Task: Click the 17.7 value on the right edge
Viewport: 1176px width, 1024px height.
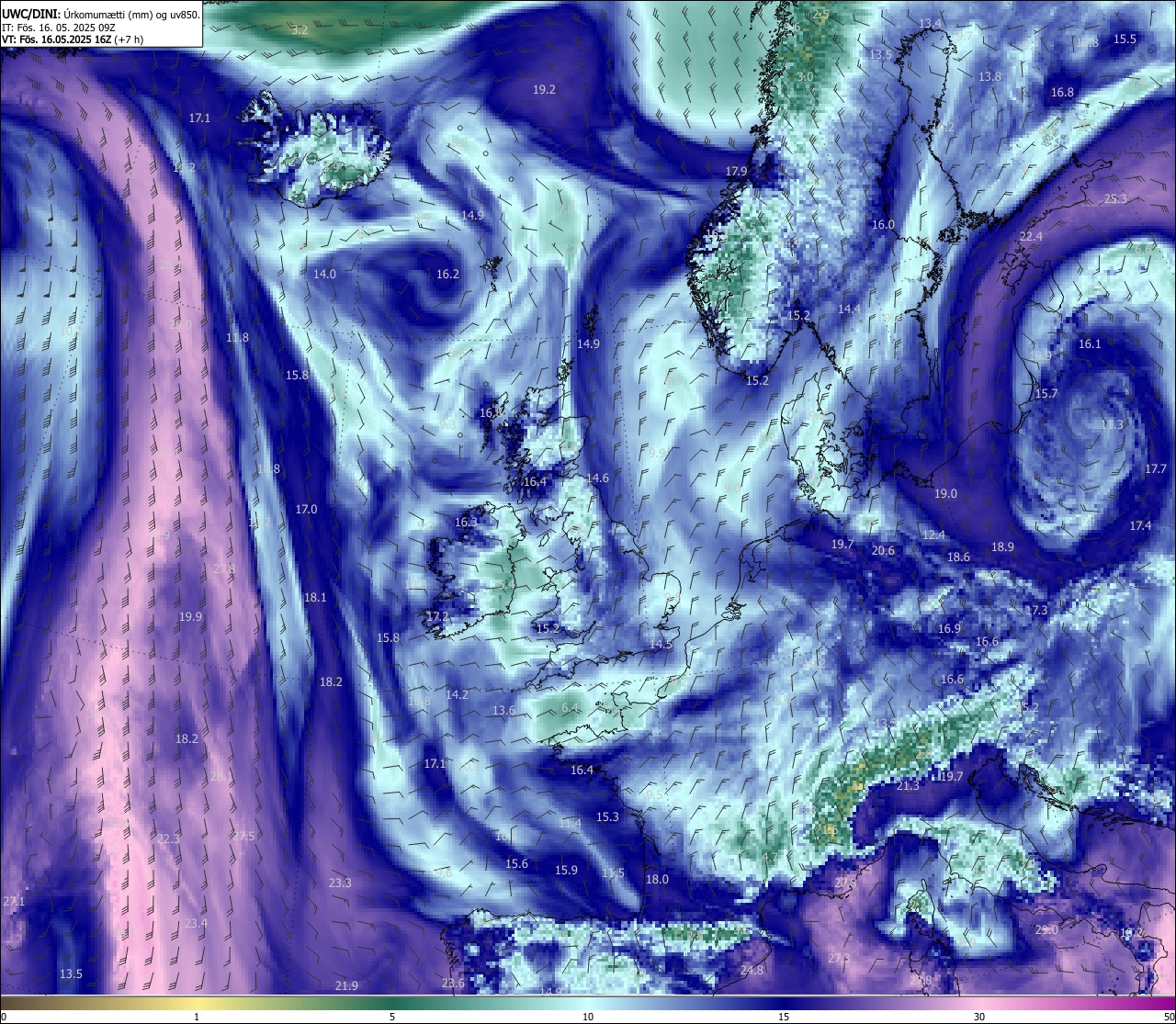Action: [1155, 468]
